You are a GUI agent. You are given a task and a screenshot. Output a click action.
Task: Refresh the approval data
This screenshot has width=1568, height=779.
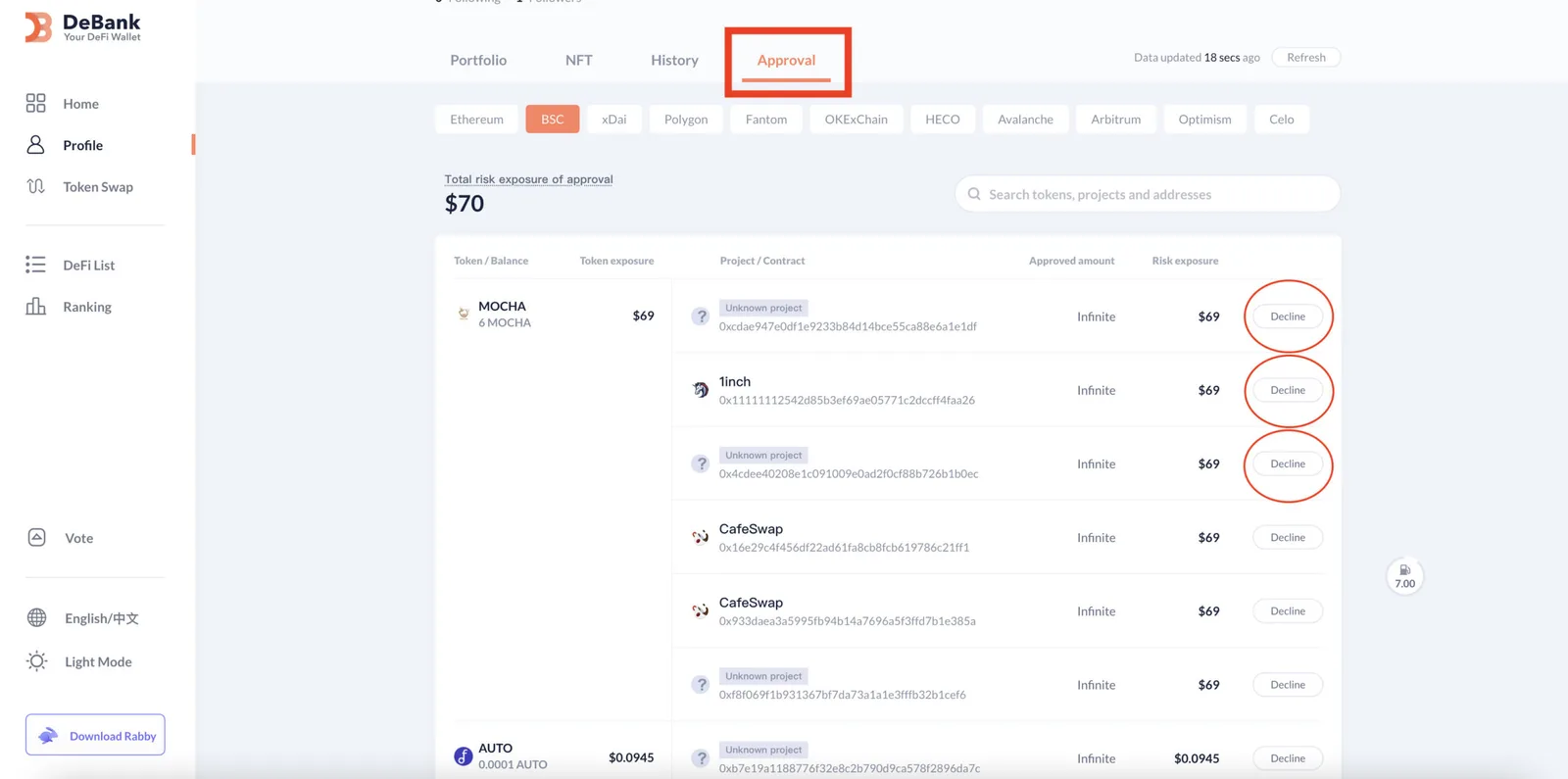(x=1306, y=57)
